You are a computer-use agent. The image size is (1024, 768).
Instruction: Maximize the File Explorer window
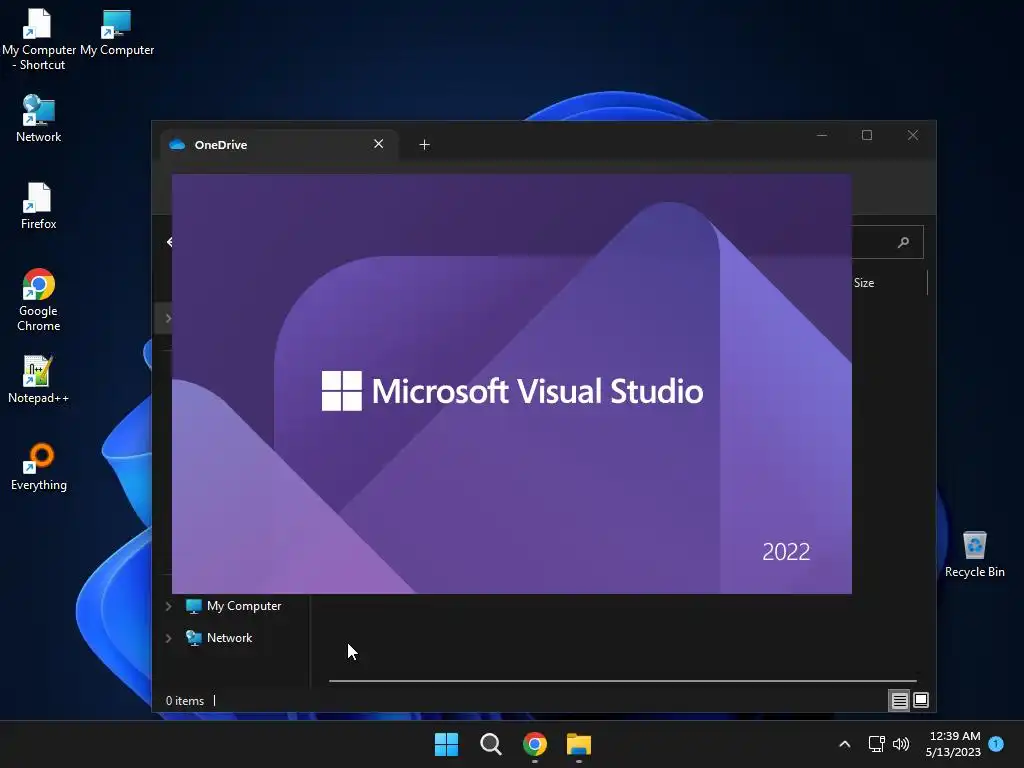[x=867, y=135]
